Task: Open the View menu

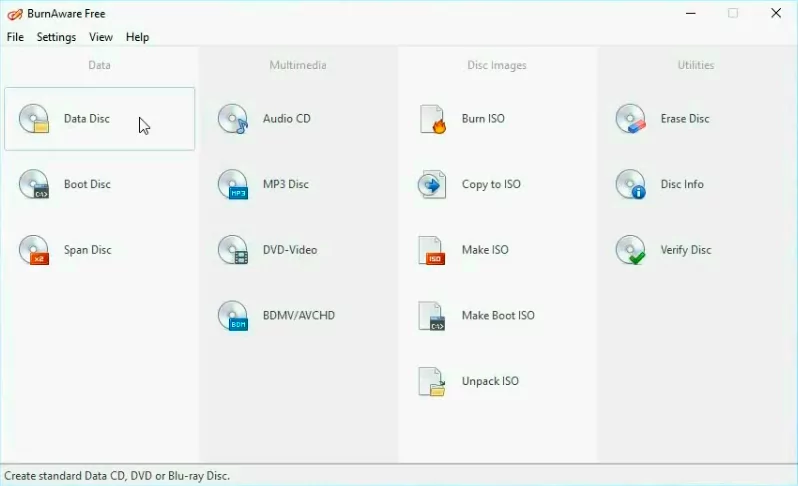Action: tap(101, 37)
